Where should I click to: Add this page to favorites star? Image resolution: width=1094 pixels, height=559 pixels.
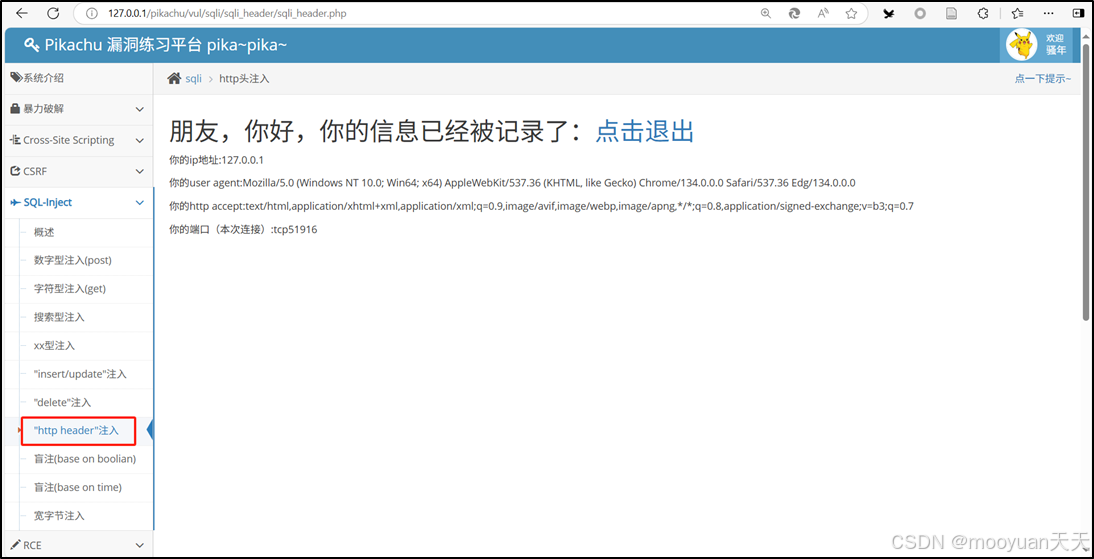click(x=851, y=13)
